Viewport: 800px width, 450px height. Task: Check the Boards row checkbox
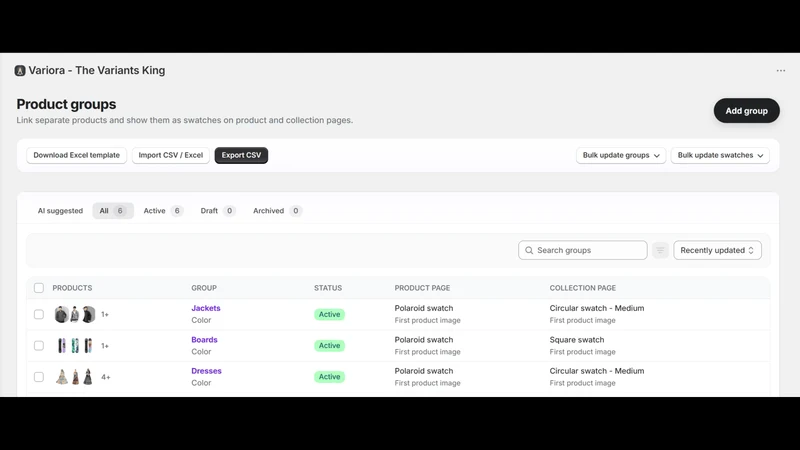(x=39, y=345)
